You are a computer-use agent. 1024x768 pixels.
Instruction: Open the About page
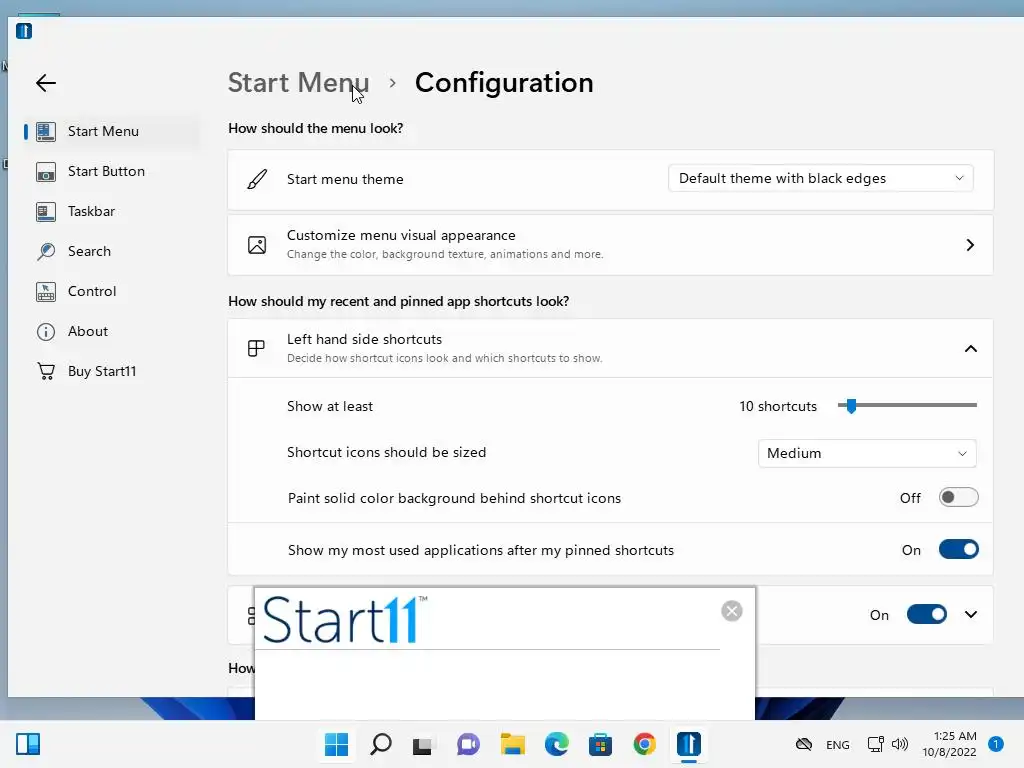[111, 331]
